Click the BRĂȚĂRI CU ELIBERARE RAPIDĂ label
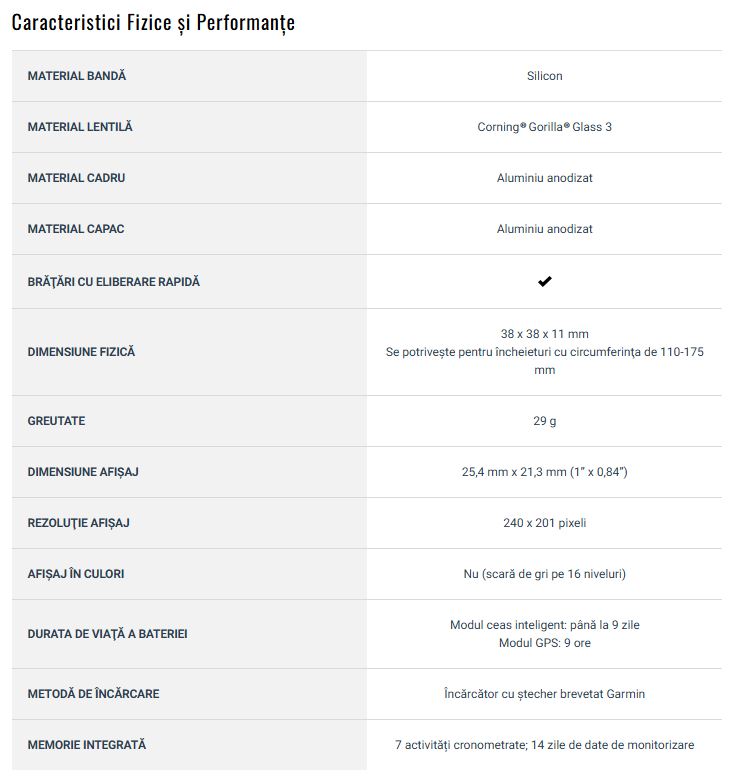 point(113,282)
